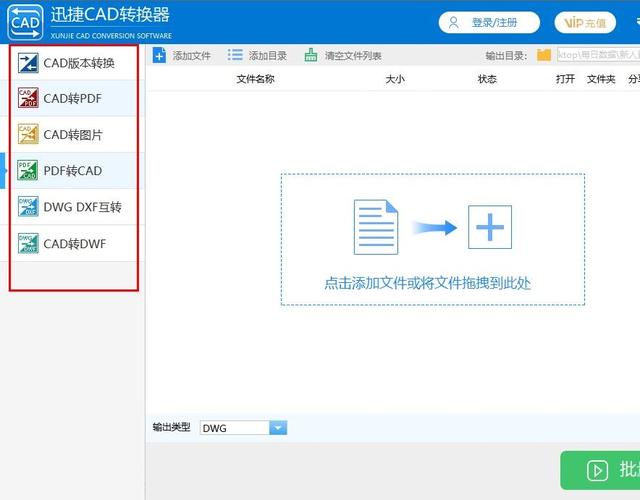This screenshot has height=500, width=640.
Task: Click the 打开 column header
Action: point(565,79)
